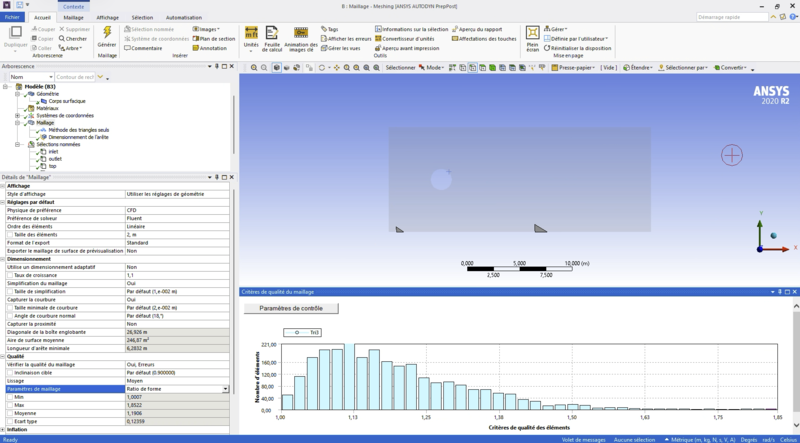Viewport: 800px width, 443px height.
Task: Select Corps surfacique in the tree
Action: coord(67,101)
